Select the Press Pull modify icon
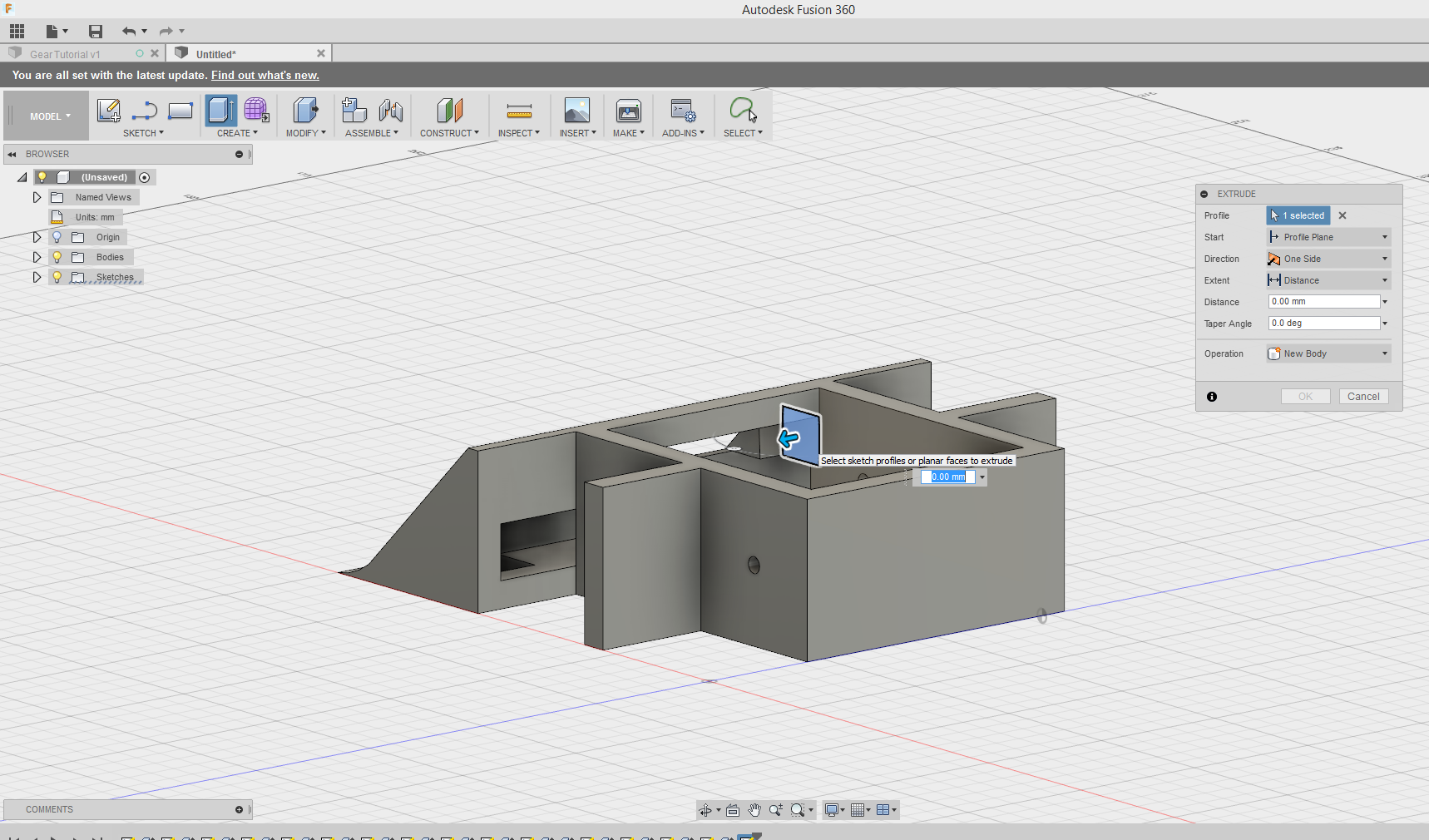The image size is (1429, 840). [x=305, y=111]
